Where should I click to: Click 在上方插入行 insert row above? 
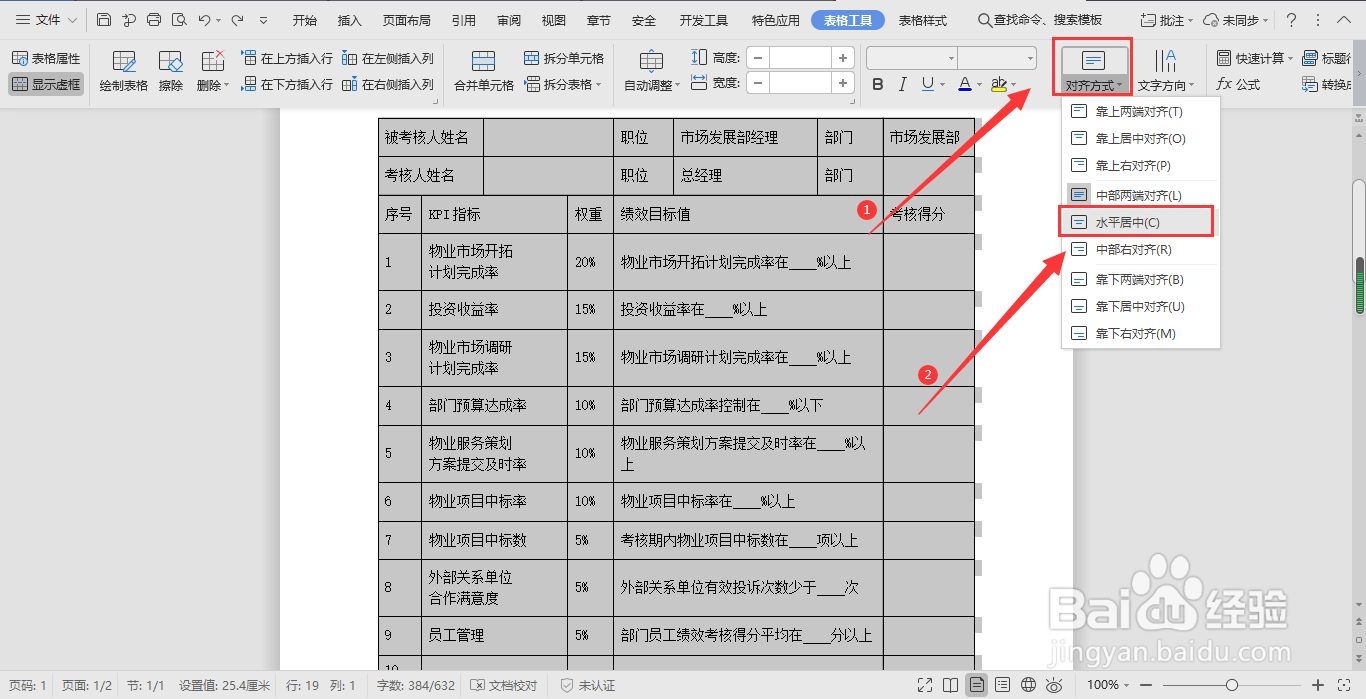click(x=287, y=59)
